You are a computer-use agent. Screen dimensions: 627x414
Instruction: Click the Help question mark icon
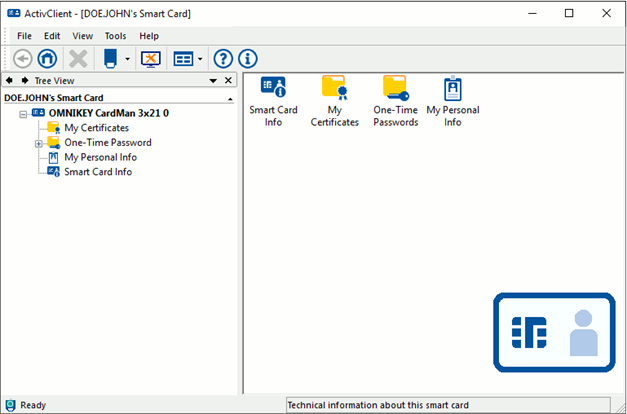223,59
